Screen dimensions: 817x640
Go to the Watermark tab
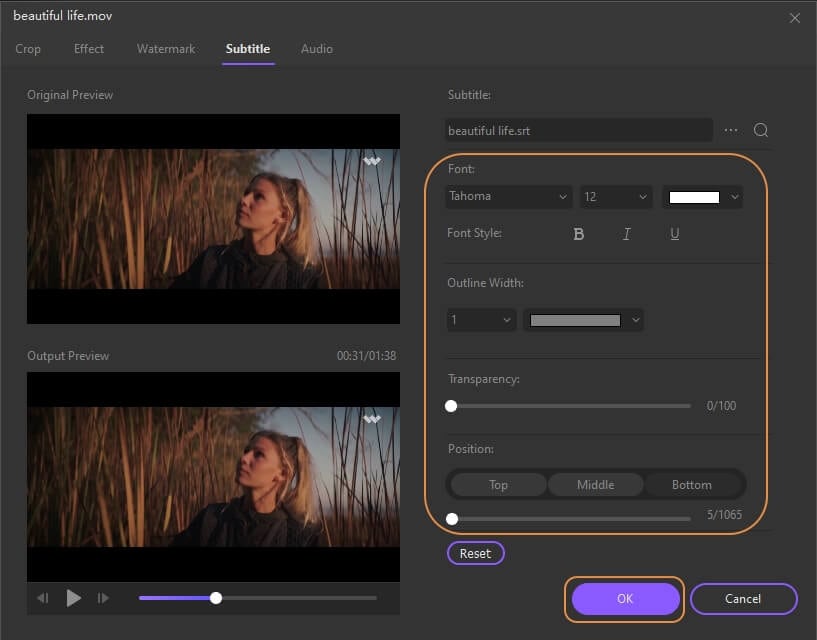pos(166,49)
